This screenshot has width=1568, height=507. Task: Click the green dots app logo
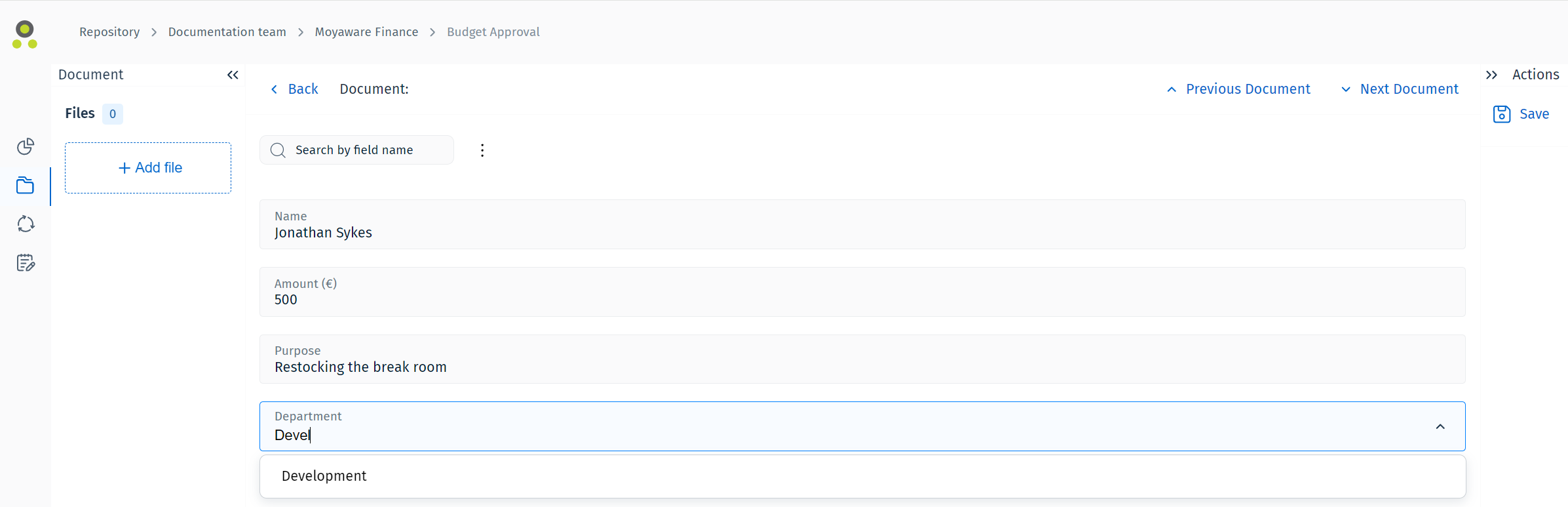coord(25,35)
